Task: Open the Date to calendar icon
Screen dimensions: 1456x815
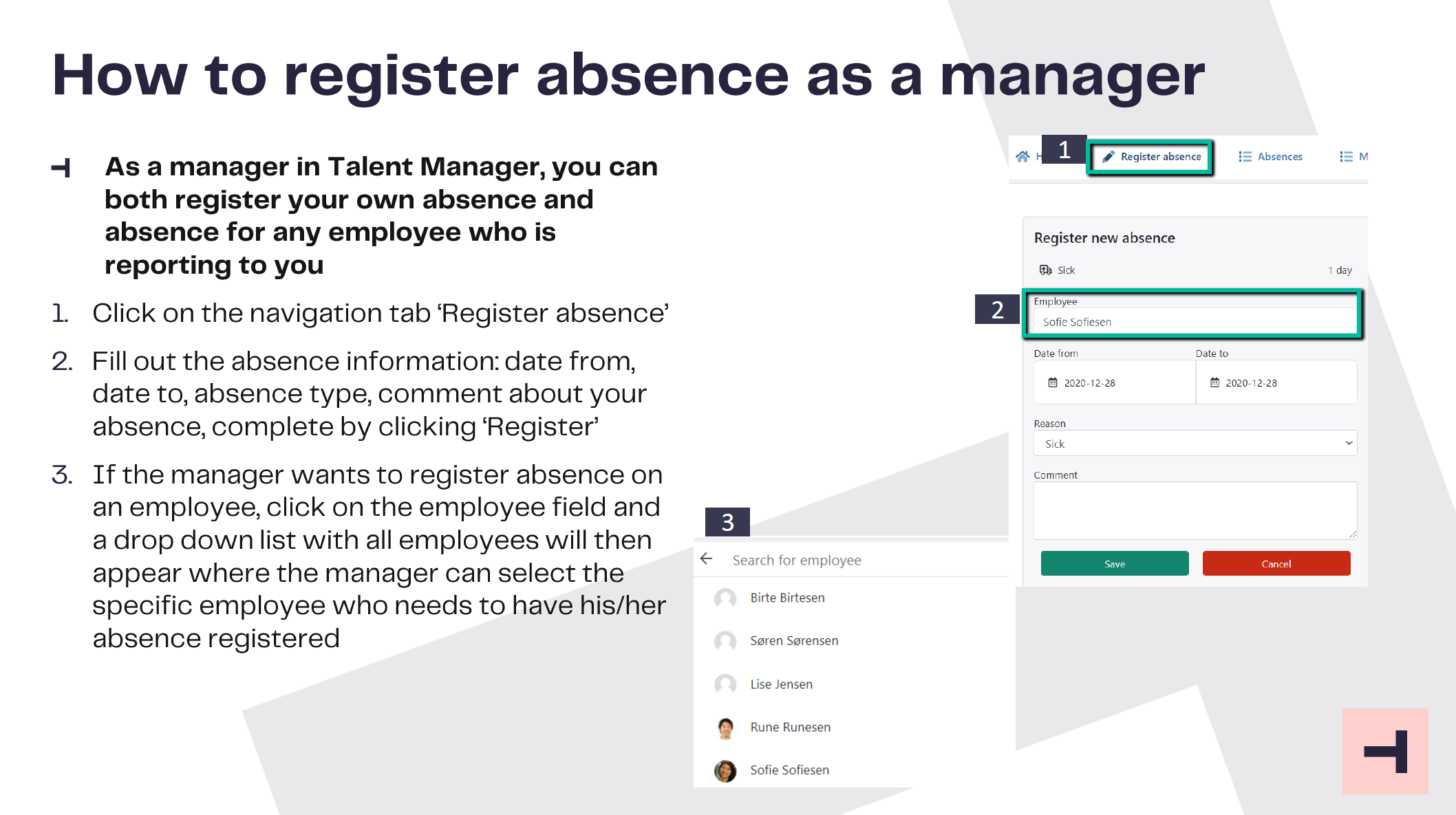Action: (x=1214, y=382)
